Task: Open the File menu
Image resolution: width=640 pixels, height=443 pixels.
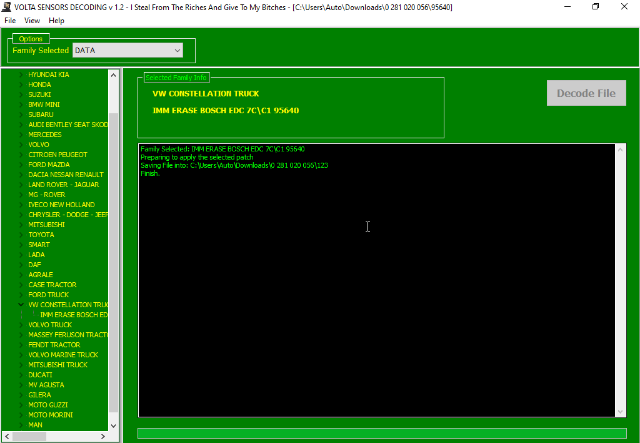Action: 10,20
